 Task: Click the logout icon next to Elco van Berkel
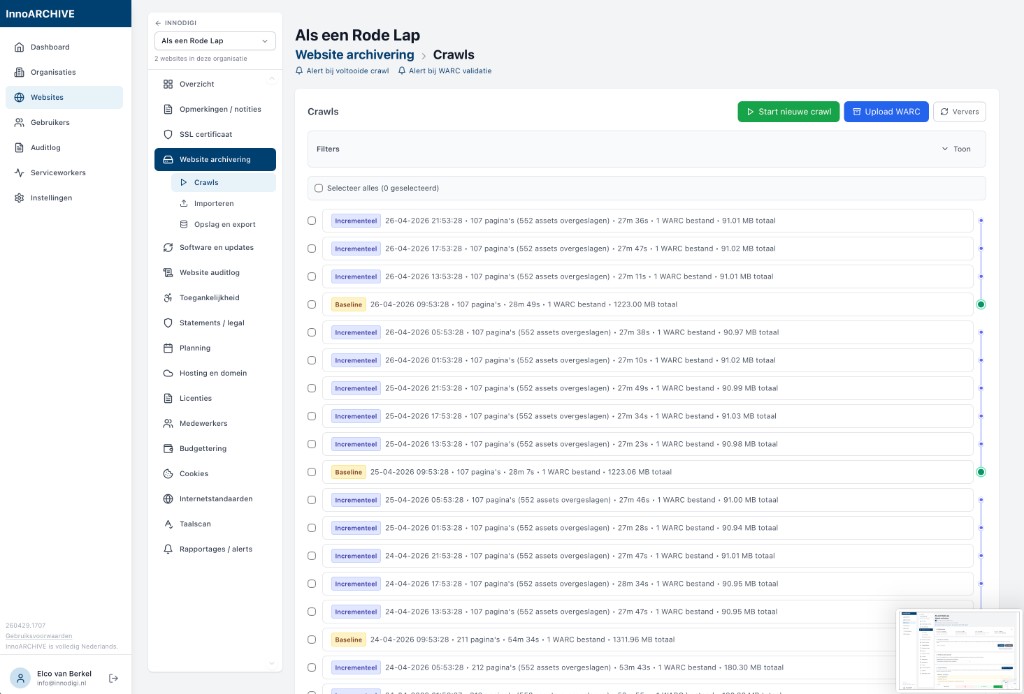coord(113,678)
